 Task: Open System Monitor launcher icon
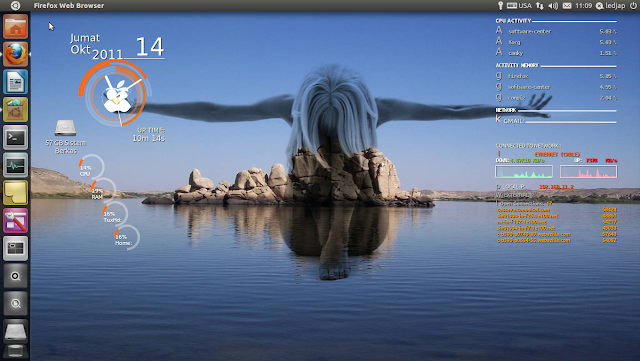16,165
